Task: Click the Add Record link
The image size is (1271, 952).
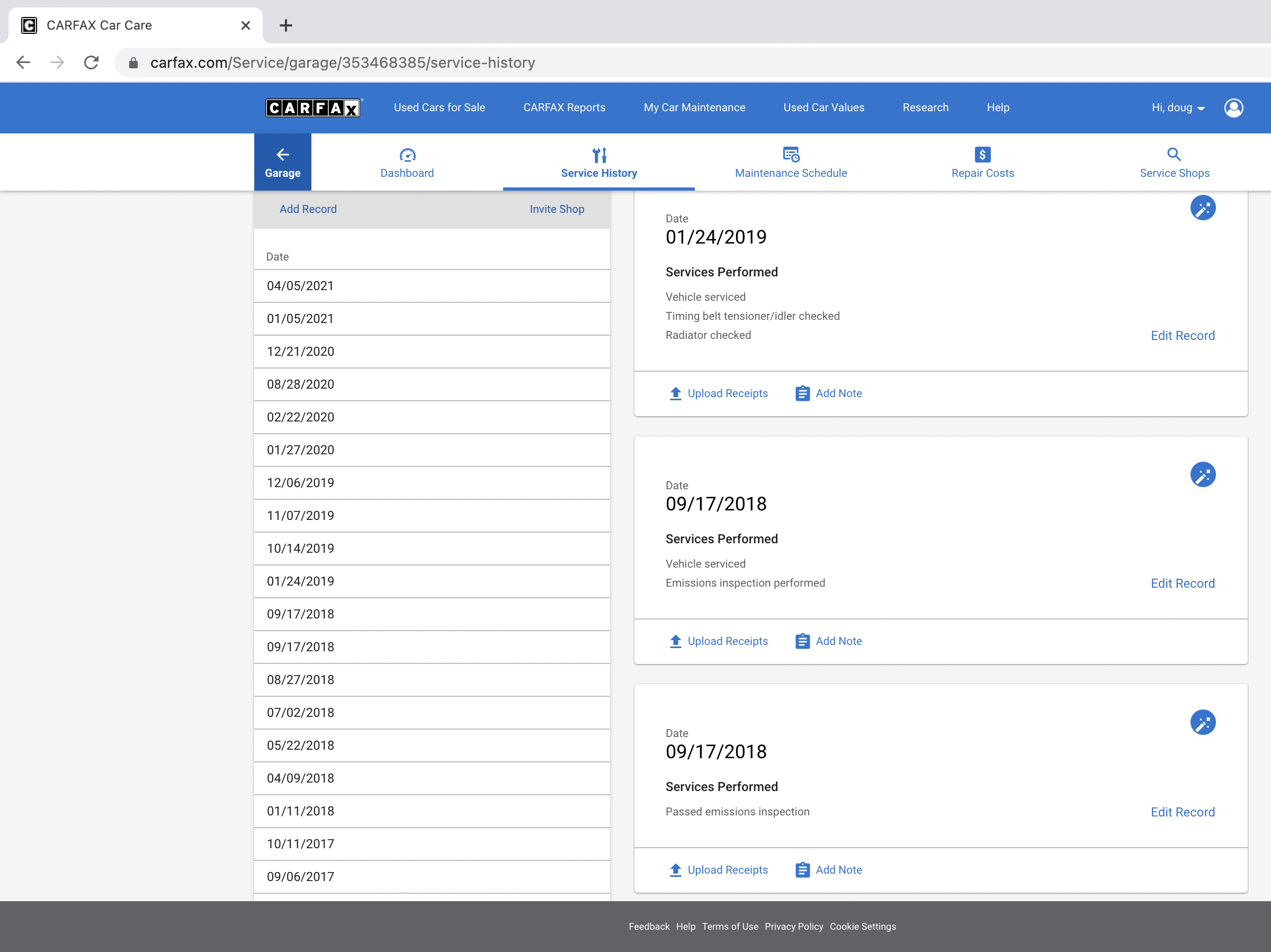Action: (308, 209)
